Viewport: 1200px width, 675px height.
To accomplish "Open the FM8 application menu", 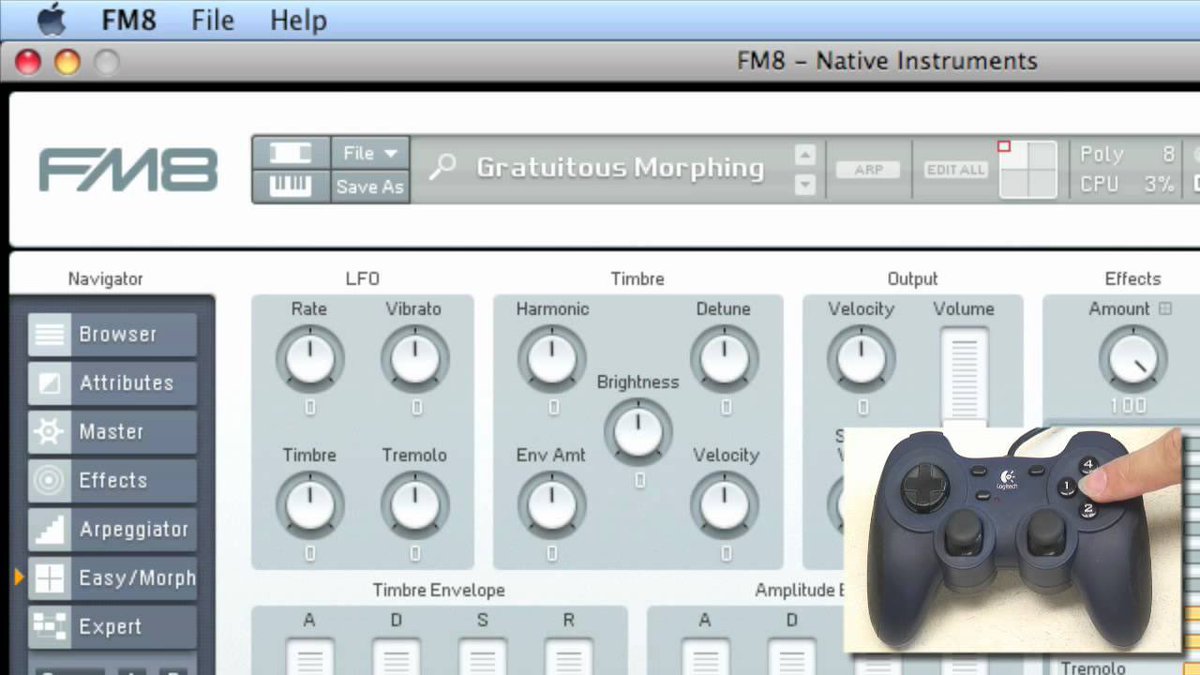I will 129,20.
